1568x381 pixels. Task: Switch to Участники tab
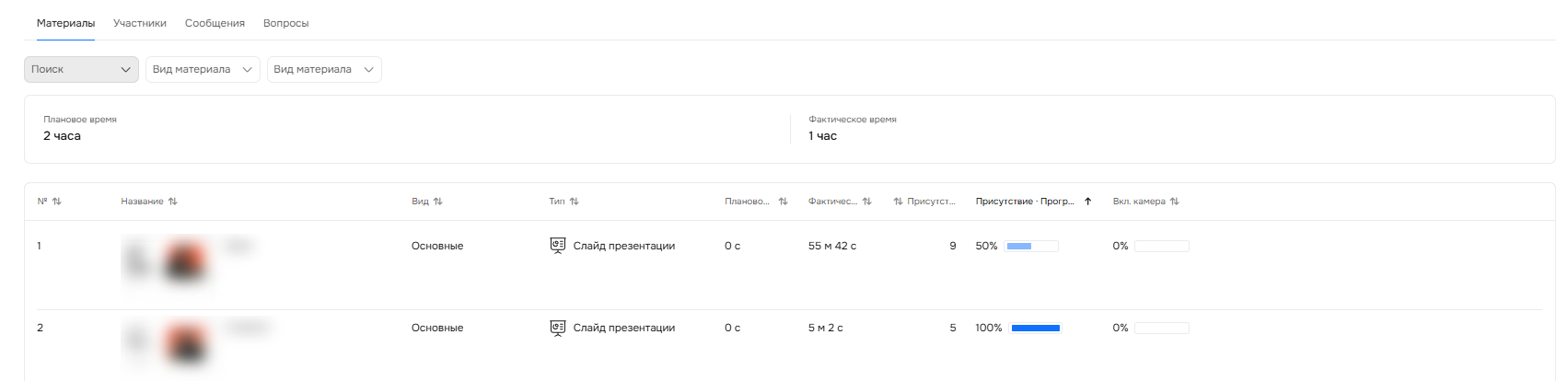(x=140, y=23)
